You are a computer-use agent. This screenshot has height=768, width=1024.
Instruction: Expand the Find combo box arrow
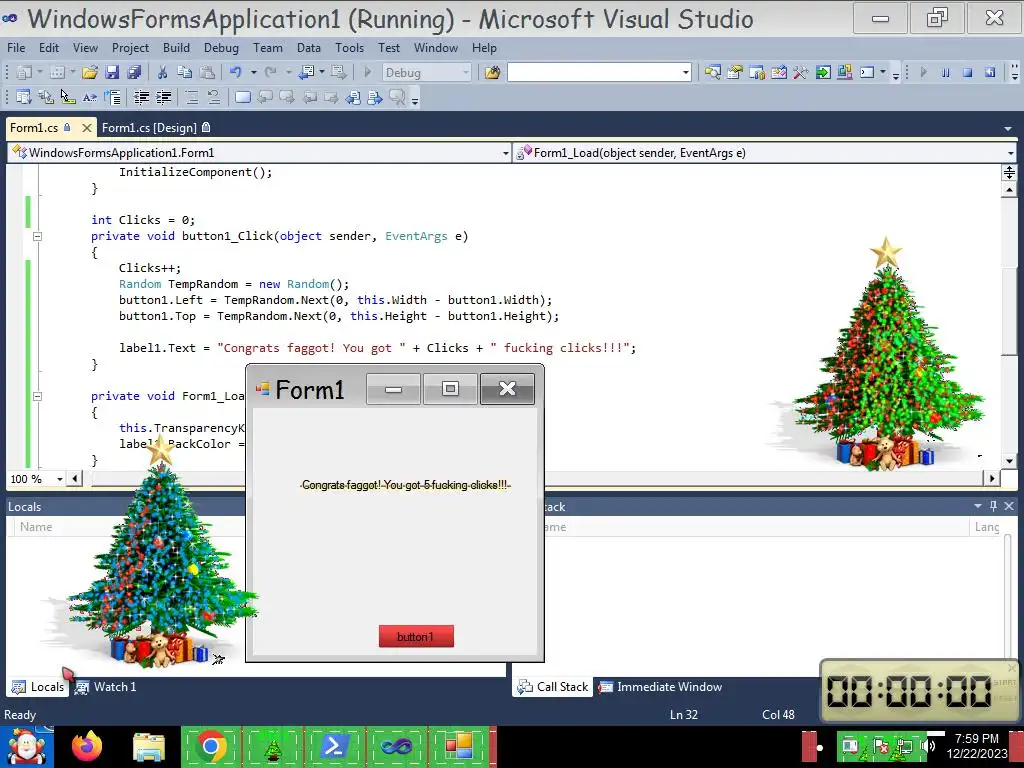tap(686, 72)
